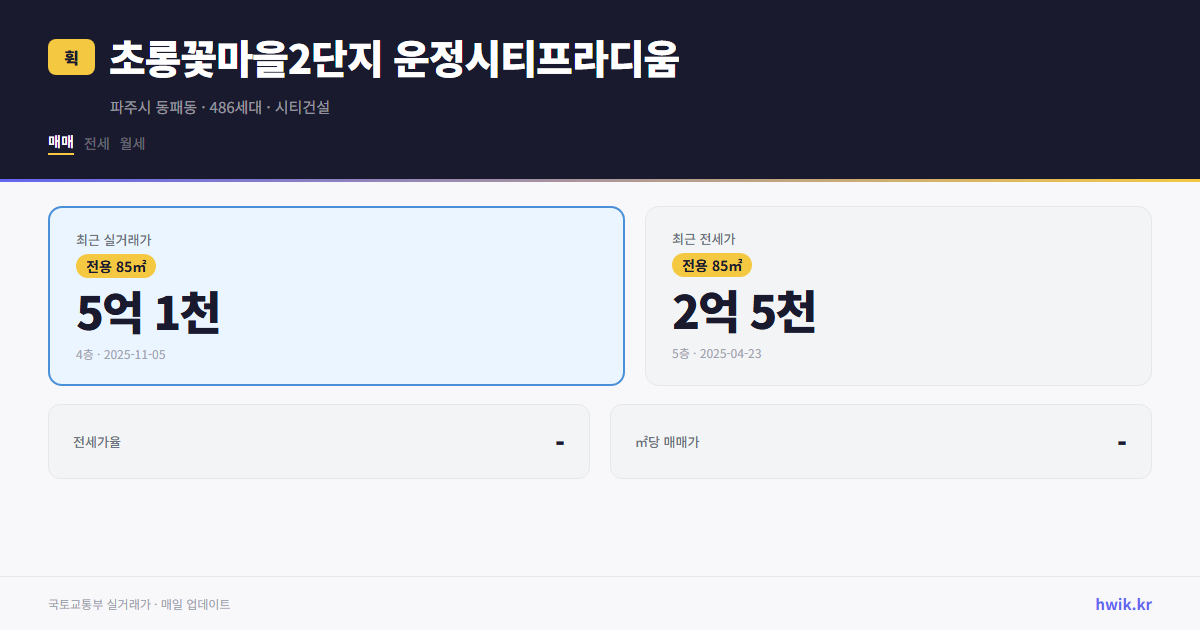Click the yellow underline indicator under 매매

point(60,156)
